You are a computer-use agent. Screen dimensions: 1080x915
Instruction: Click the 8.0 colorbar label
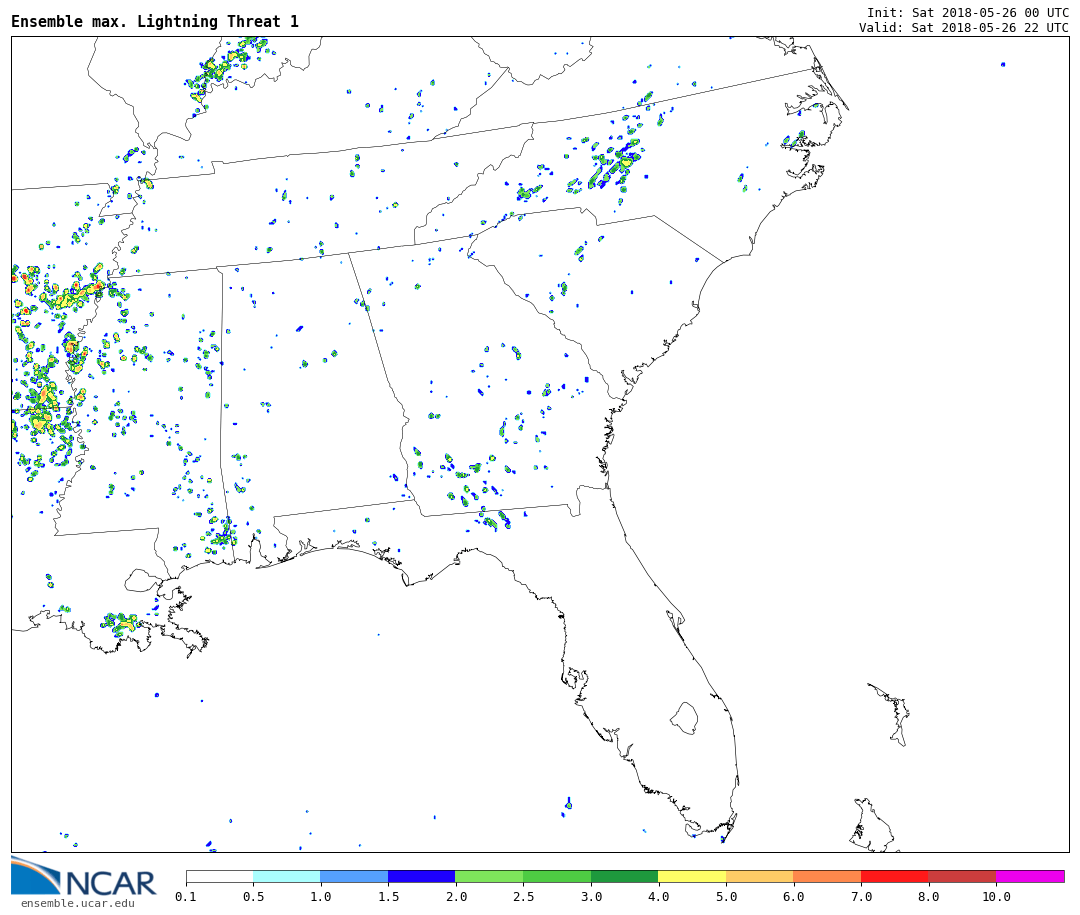(x=928, y=896)
